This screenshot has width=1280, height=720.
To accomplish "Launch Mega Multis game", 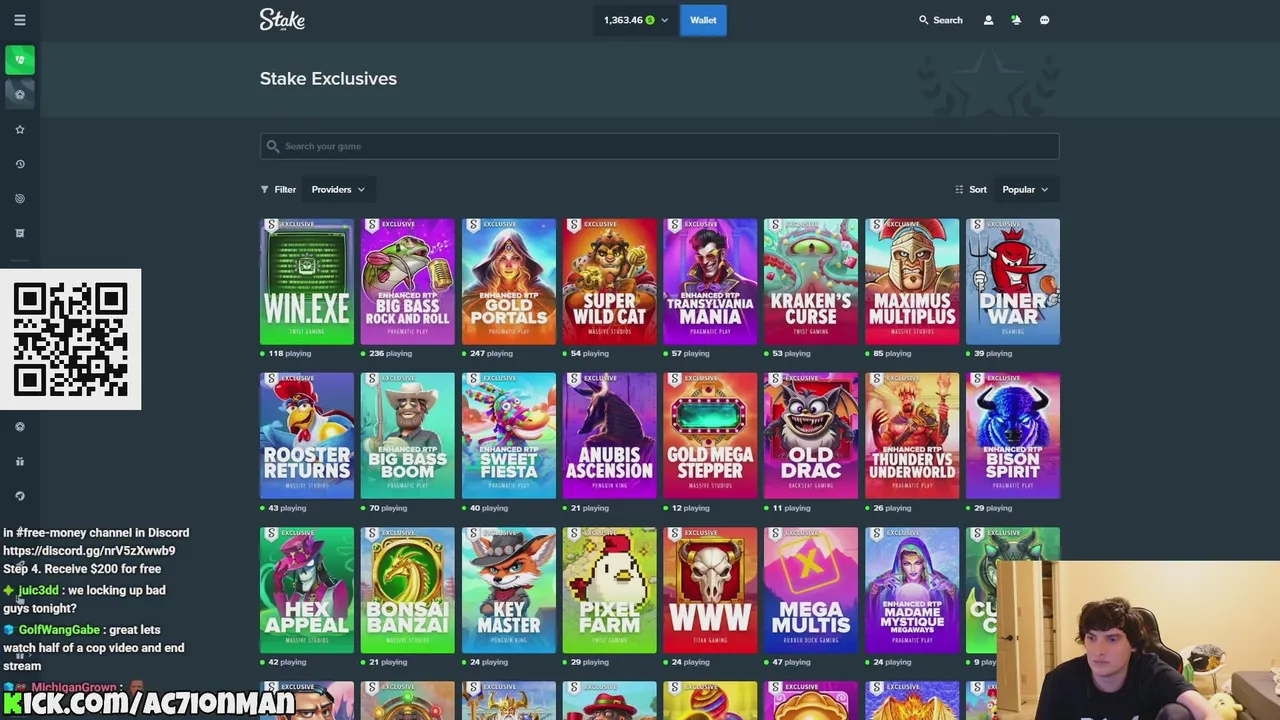I will (x=811, y=590).
